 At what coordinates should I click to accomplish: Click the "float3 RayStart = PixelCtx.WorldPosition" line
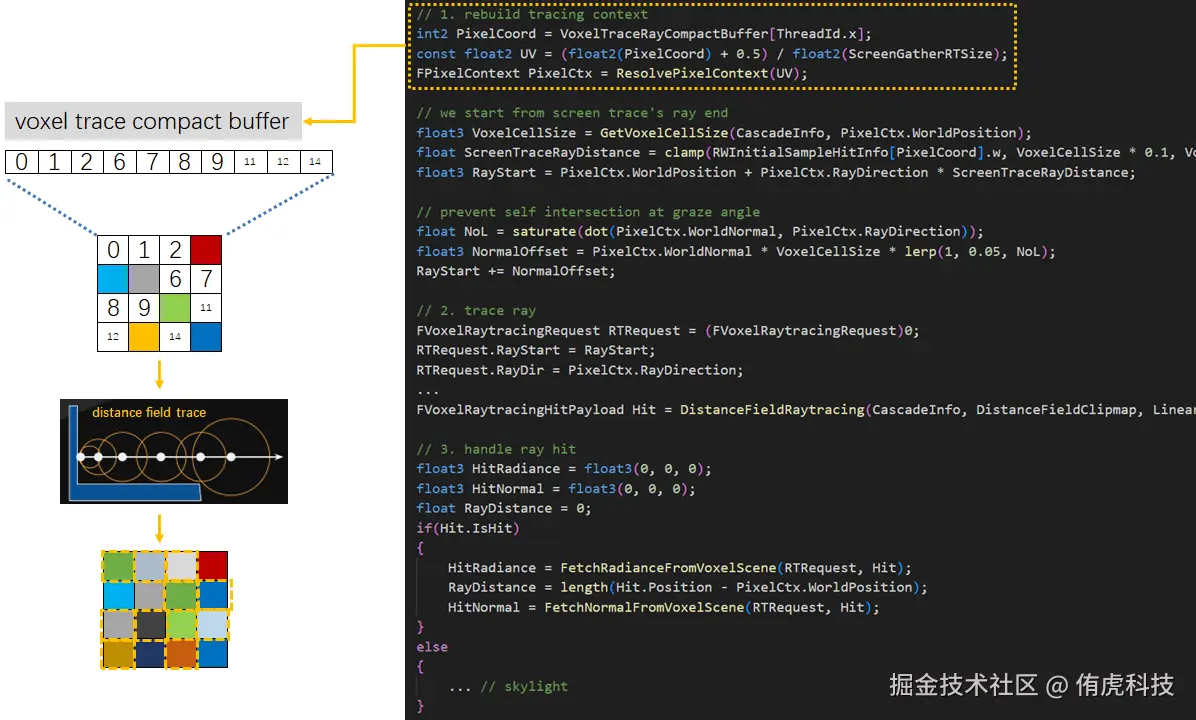pyautogui.click(x=775, y=172)
